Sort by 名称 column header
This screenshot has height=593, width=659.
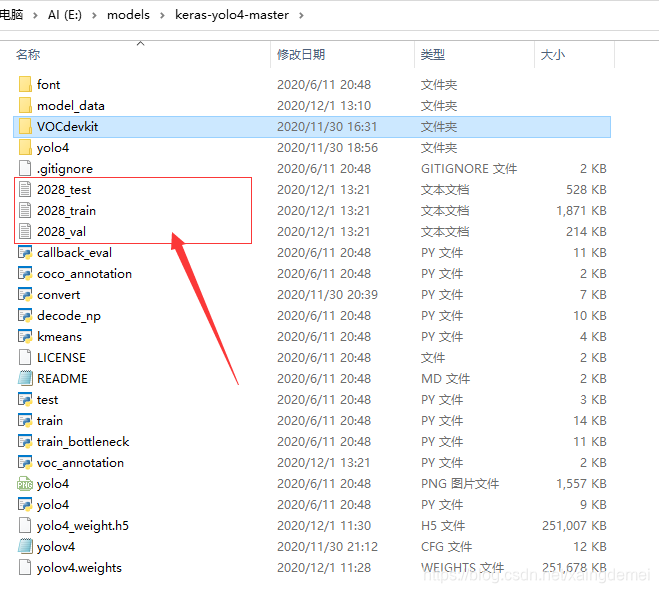tap(28, 54)
